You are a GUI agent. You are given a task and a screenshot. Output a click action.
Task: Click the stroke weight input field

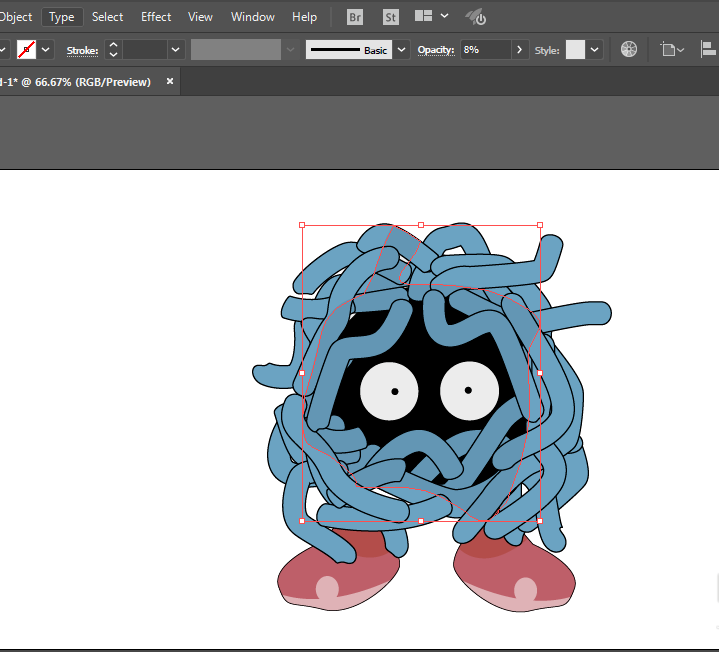[x=144, y=50]
